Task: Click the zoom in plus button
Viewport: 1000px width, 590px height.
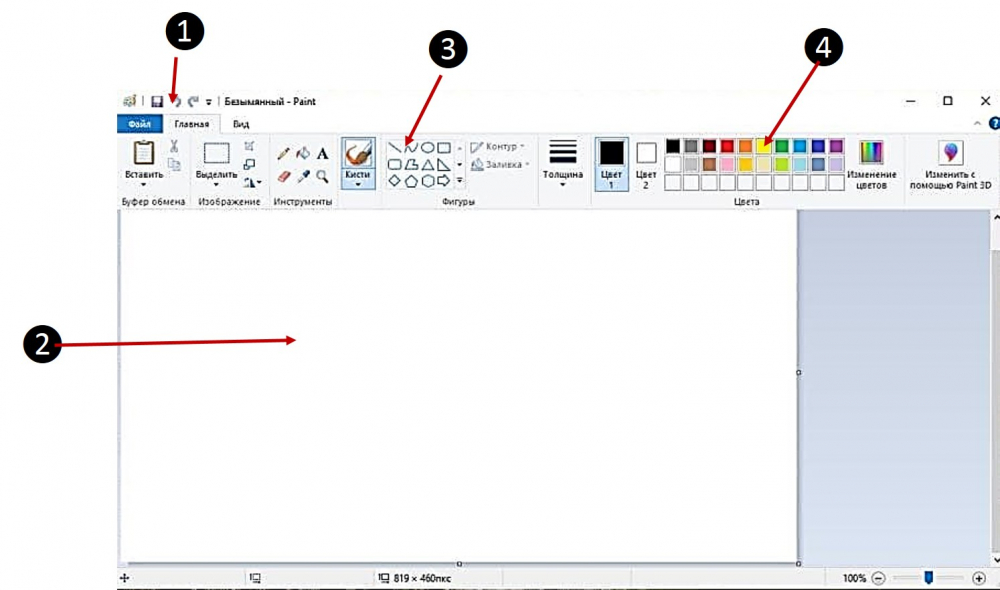Action: click(x=978, y=578)
